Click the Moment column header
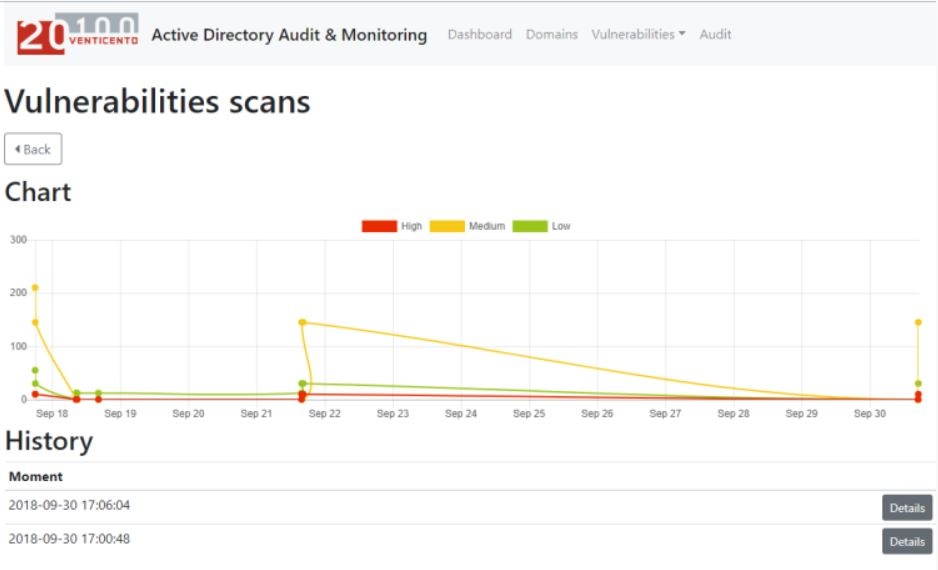Image resolution: width=938 pixels, height=570 pixels. click(36, 477)
